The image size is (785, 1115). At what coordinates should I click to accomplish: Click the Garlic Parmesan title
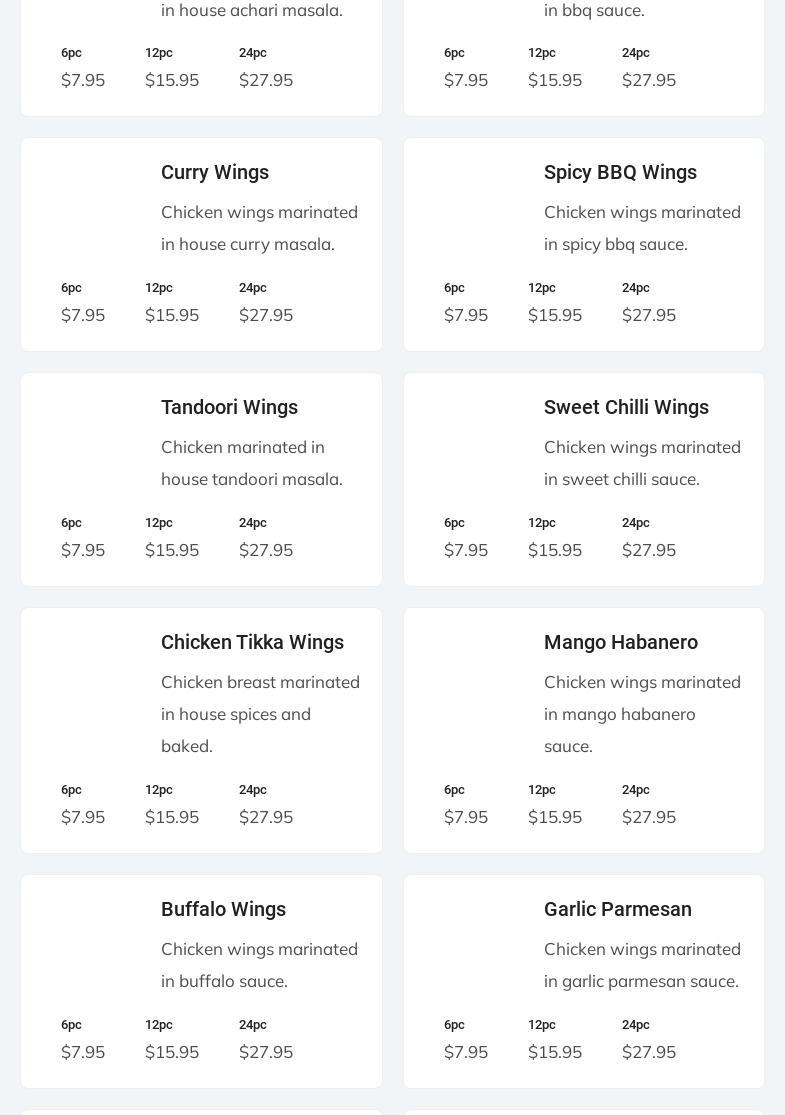618,909
